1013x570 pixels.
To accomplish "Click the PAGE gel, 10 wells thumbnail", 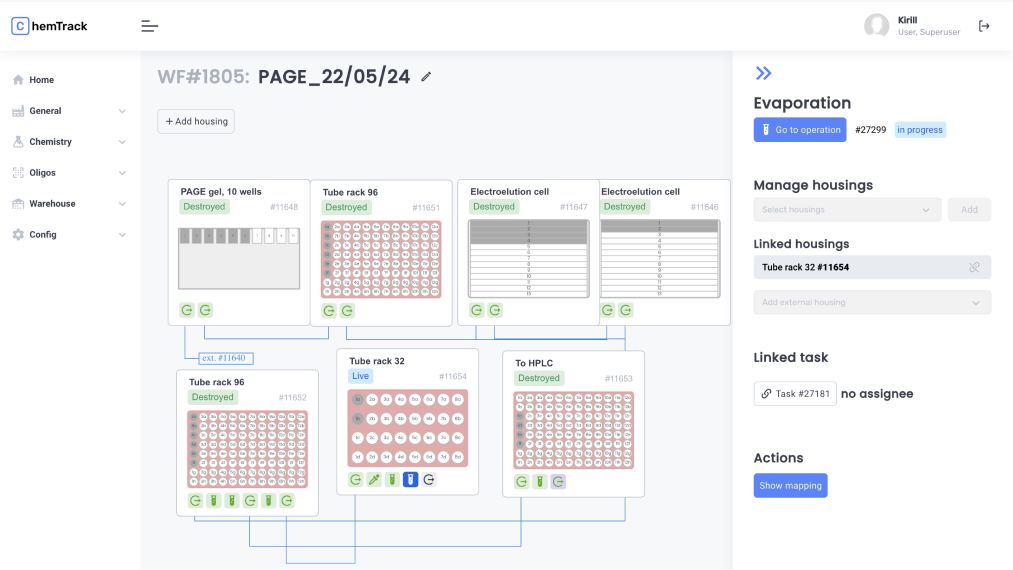I will tap(239, 259).
